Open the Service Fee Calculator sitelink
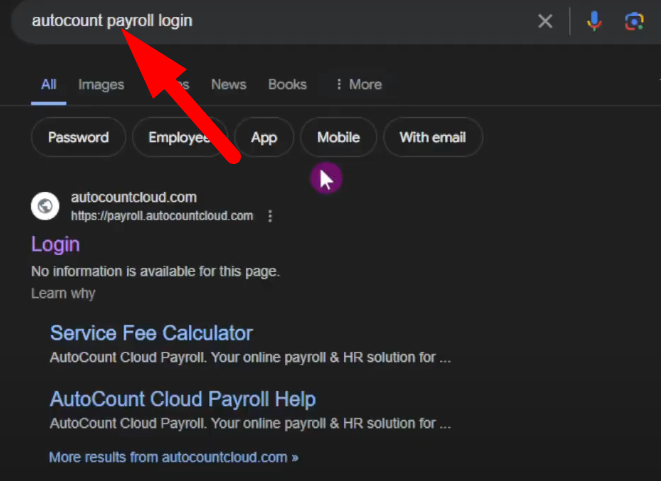Image resolution: width=661 pixels, height=481 pixels. click(x=151, y=333)
